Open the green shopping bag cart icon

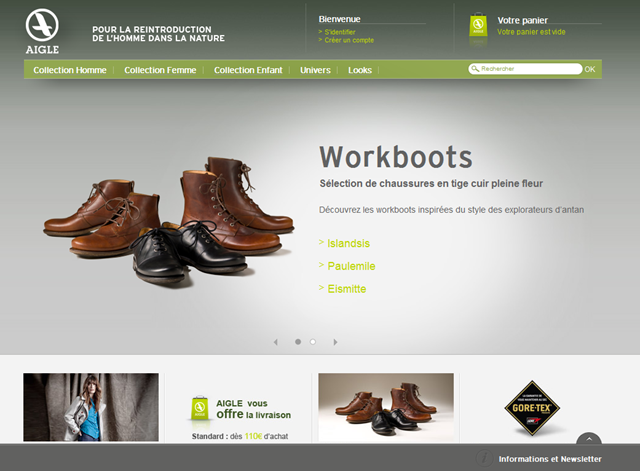coord(478,25)
